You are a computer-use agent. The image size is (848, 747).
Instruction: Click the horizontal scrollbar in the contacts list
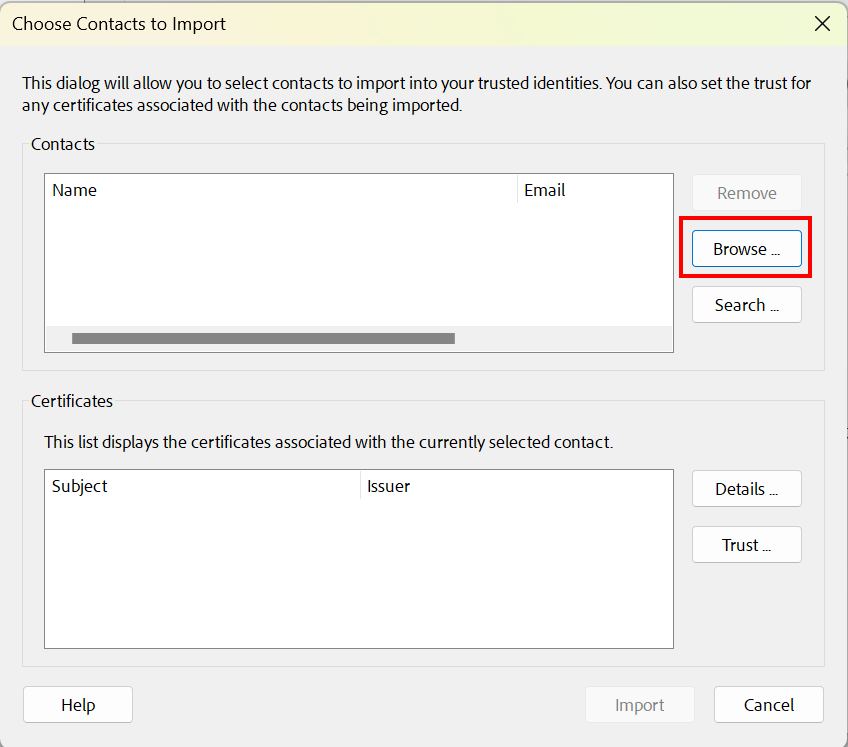tap(263, 338)
